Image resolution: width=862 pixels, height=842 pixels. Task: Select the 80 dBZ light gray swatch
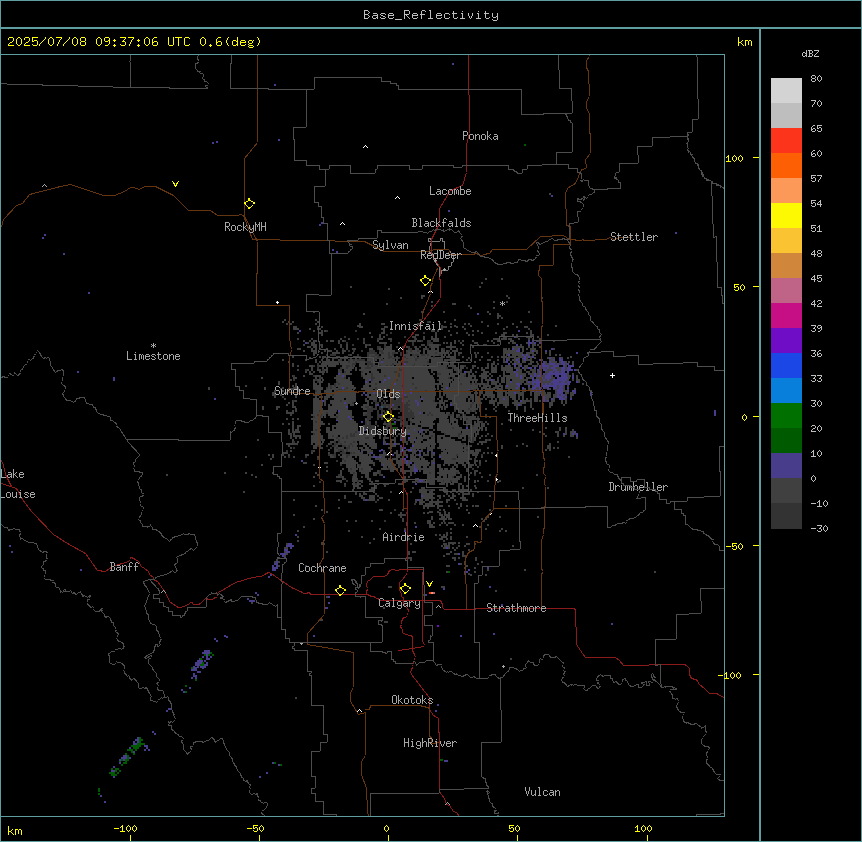pyautogui.click(x=786, y=90)
